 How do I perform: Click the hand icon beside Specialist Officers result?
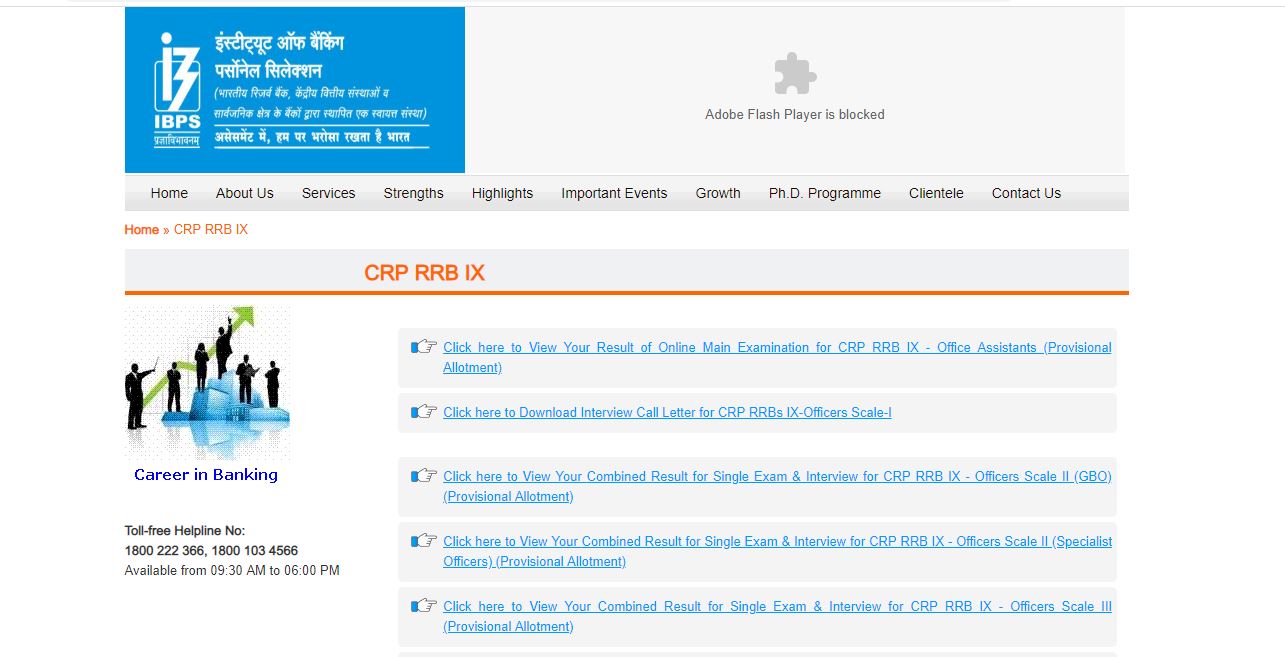pos(423,541)
